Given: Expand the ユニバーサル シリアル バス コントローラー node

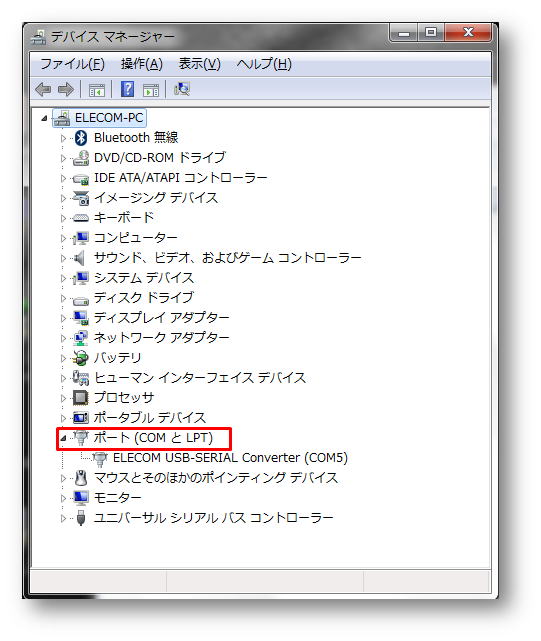Looking at the screenshot, I should [63, 518].
